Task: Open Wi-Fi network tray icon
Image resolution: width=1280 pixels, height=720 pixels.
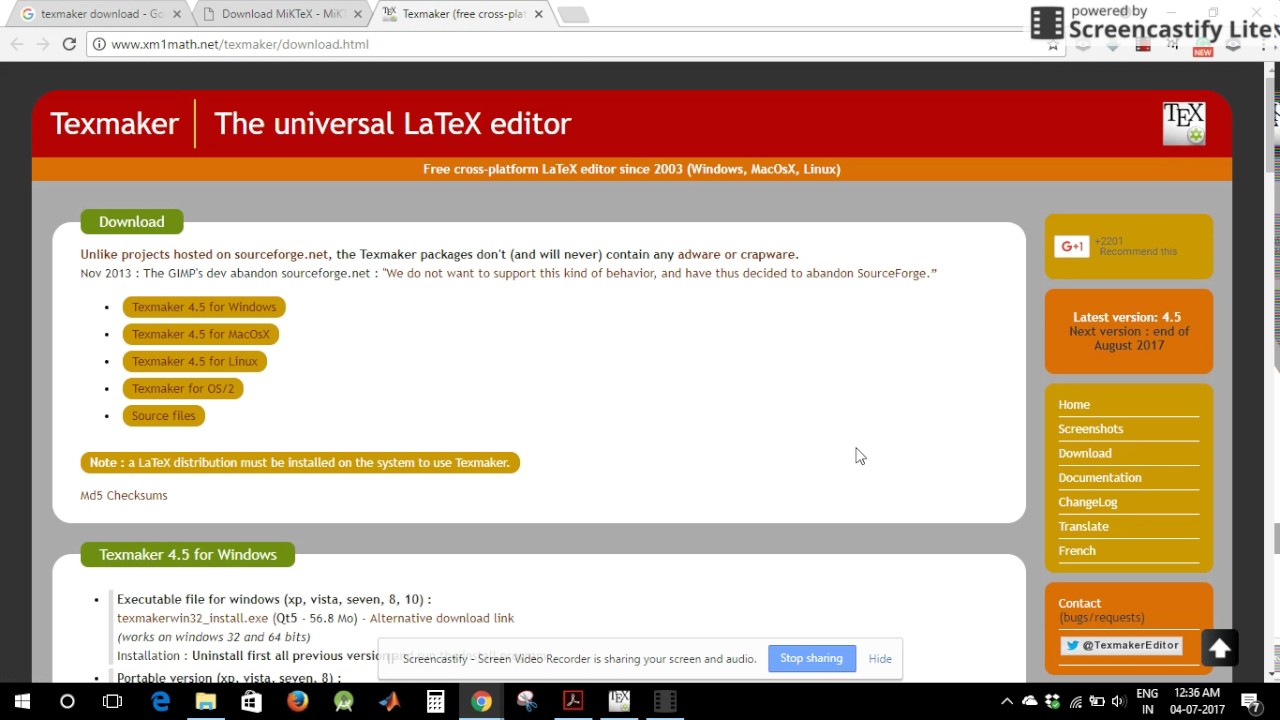Action: [1075, 701]
